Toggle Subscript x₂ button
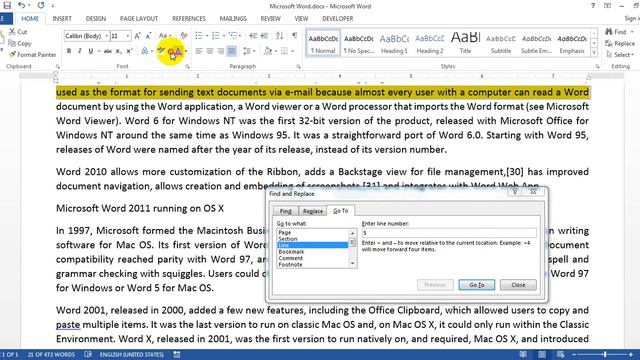 tap(118, 51)
